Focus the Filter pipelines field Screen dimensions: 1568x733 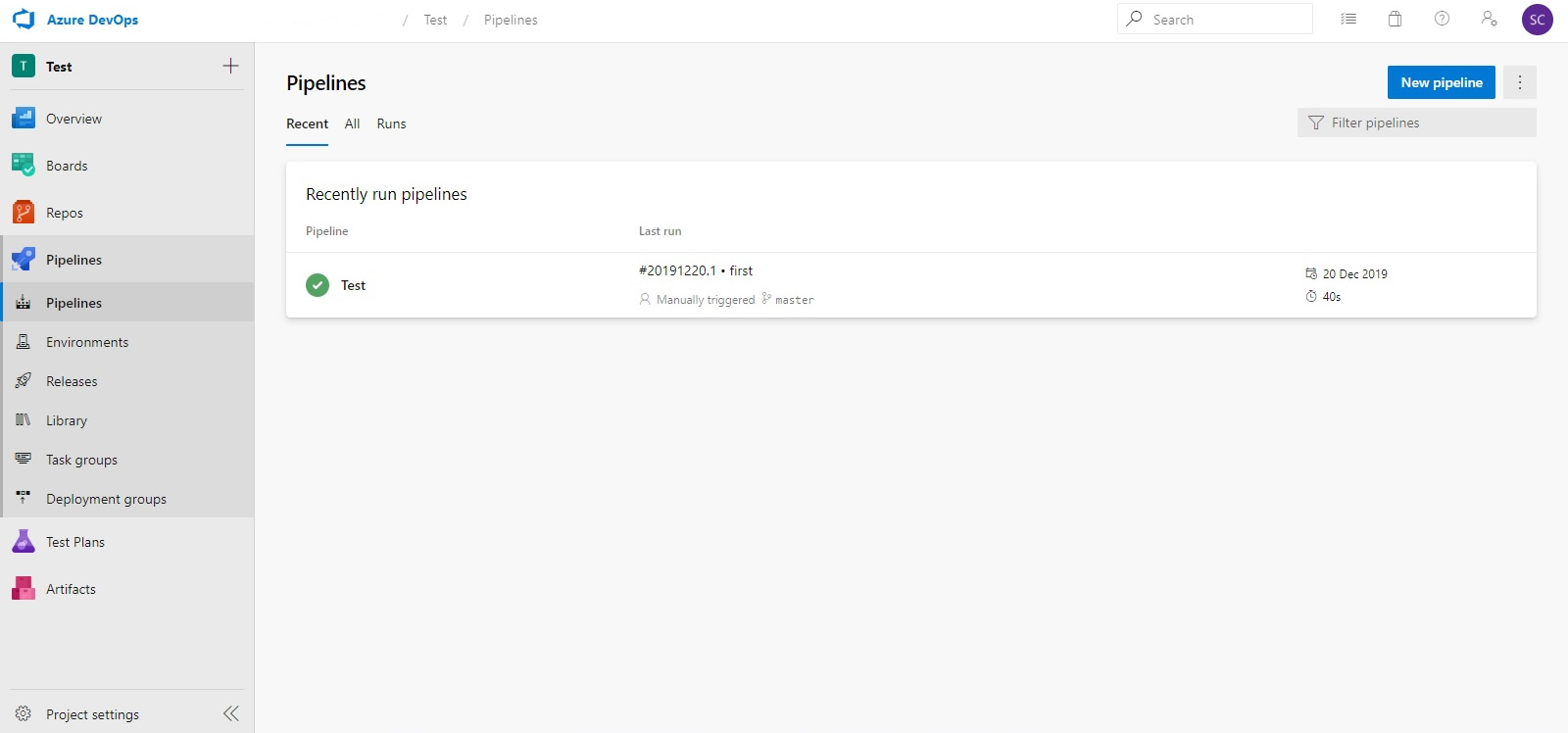pos(1417,122)
